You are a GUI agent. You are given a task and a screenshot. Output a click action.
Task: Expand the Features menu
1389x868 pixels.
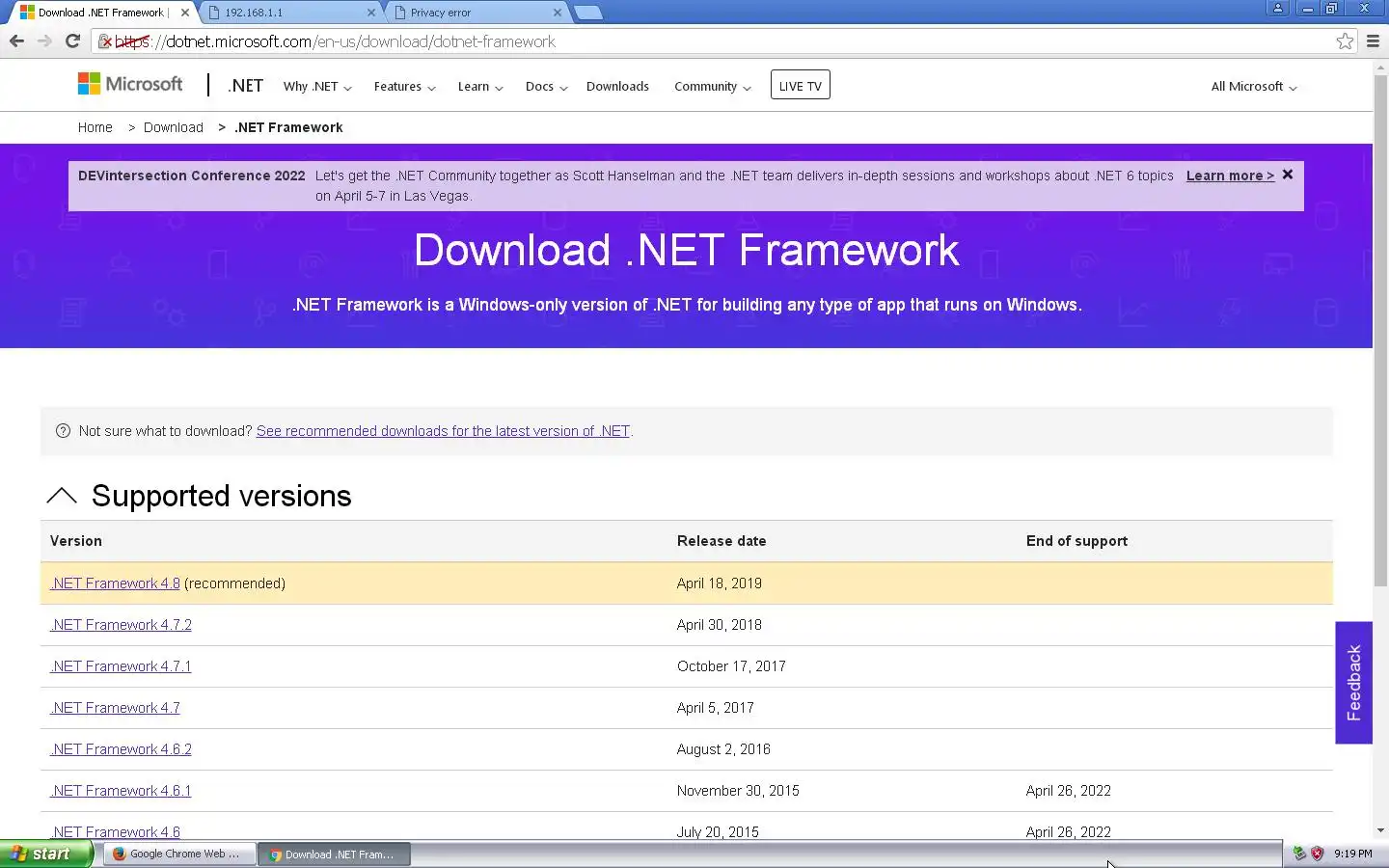tap(404, 86)
